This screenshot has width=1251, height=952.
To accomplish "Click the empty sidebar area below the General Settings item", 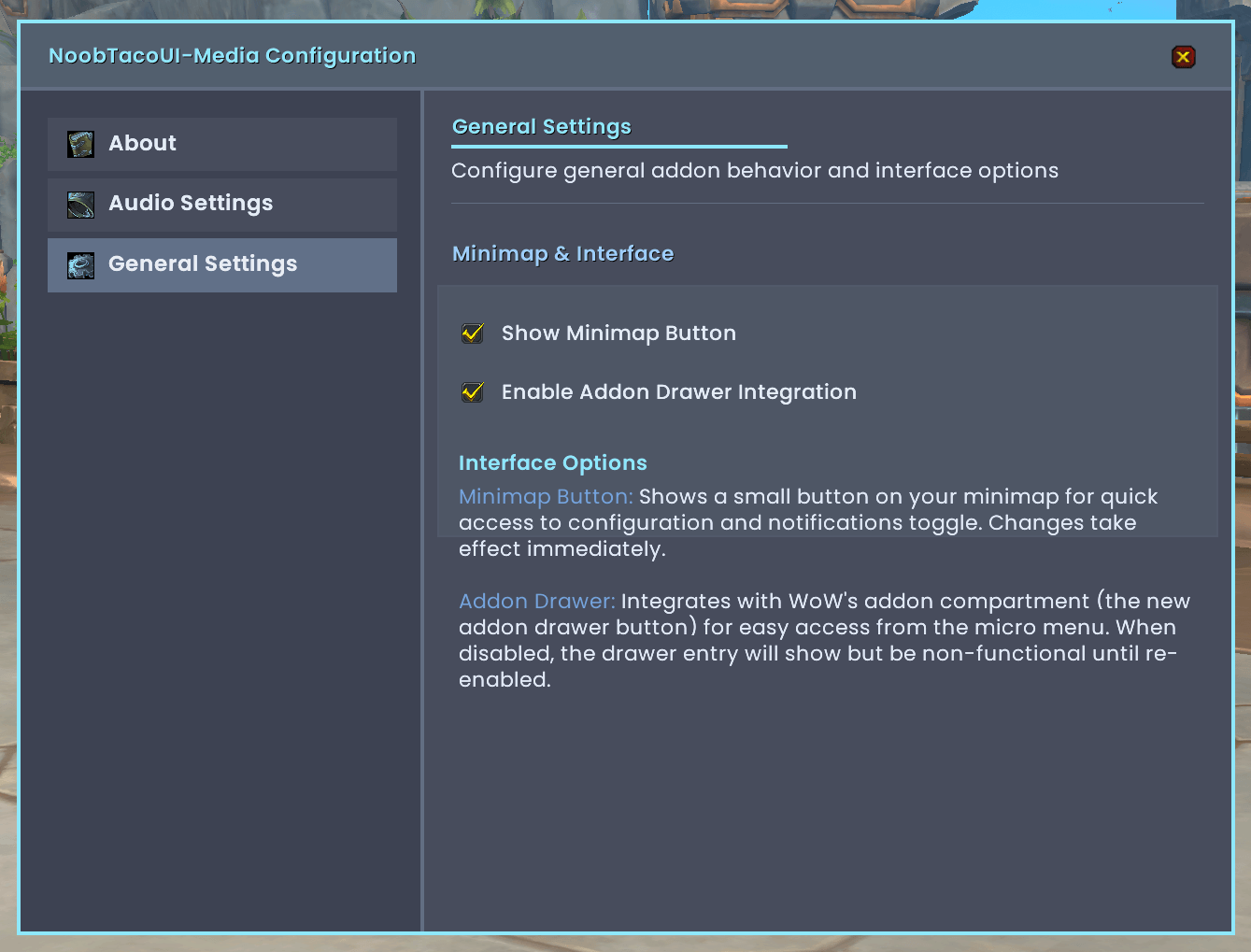I will [222, 607].
